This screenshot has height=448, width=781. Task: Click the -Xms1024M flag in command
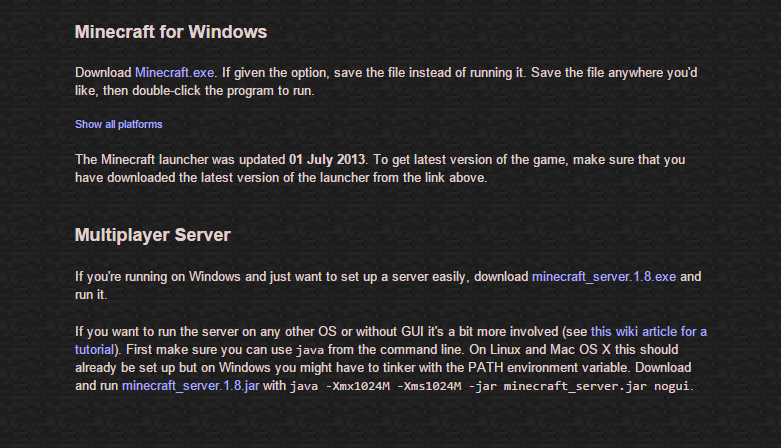point(429,386)
